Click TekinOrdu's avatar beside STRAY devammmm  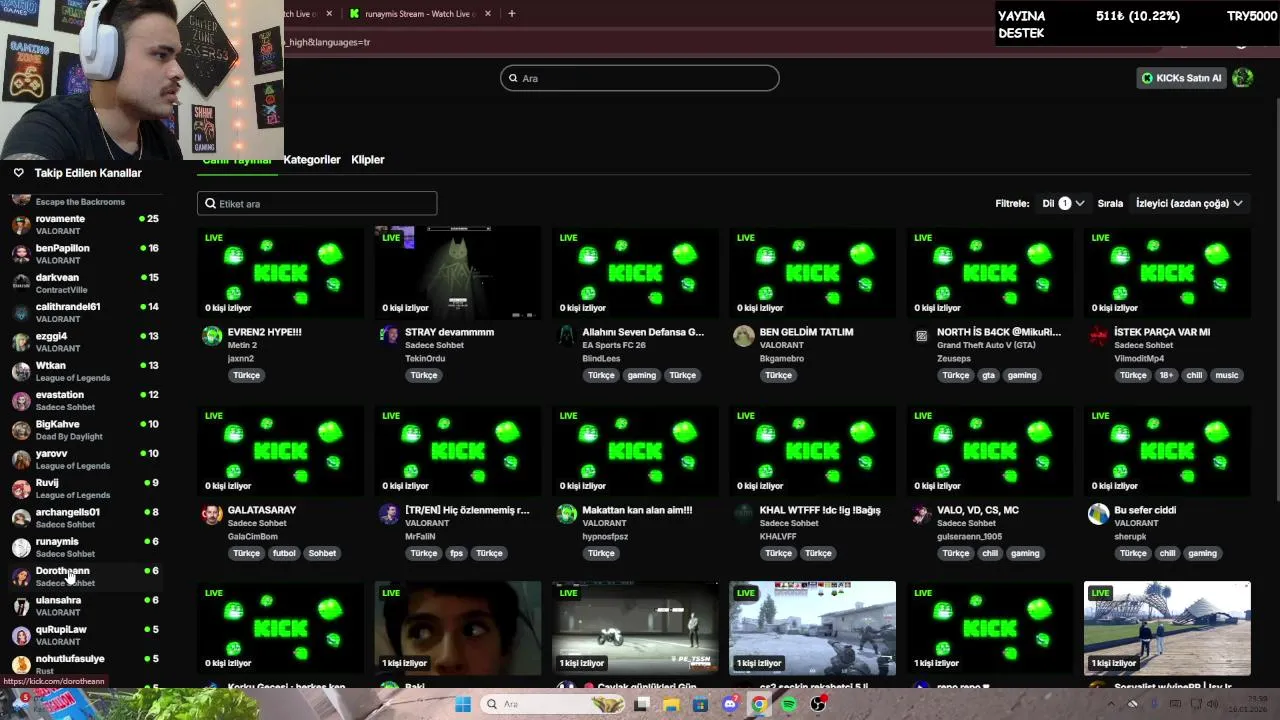389,336
